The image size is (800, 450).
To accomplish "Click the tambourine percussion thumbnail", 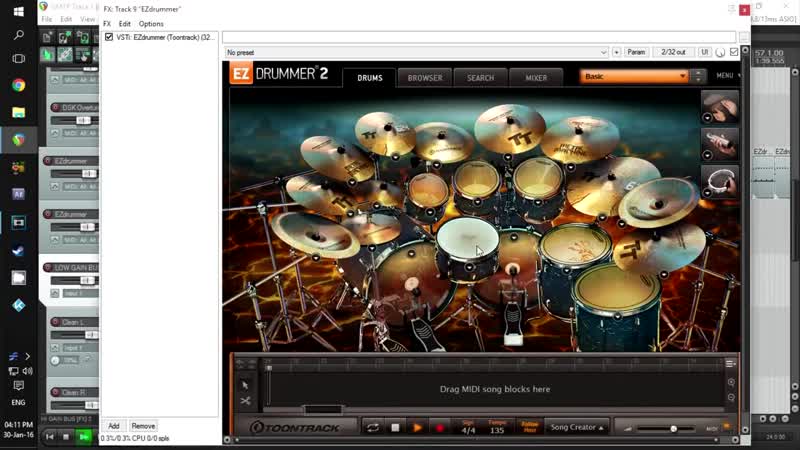I will coord(720,182).
